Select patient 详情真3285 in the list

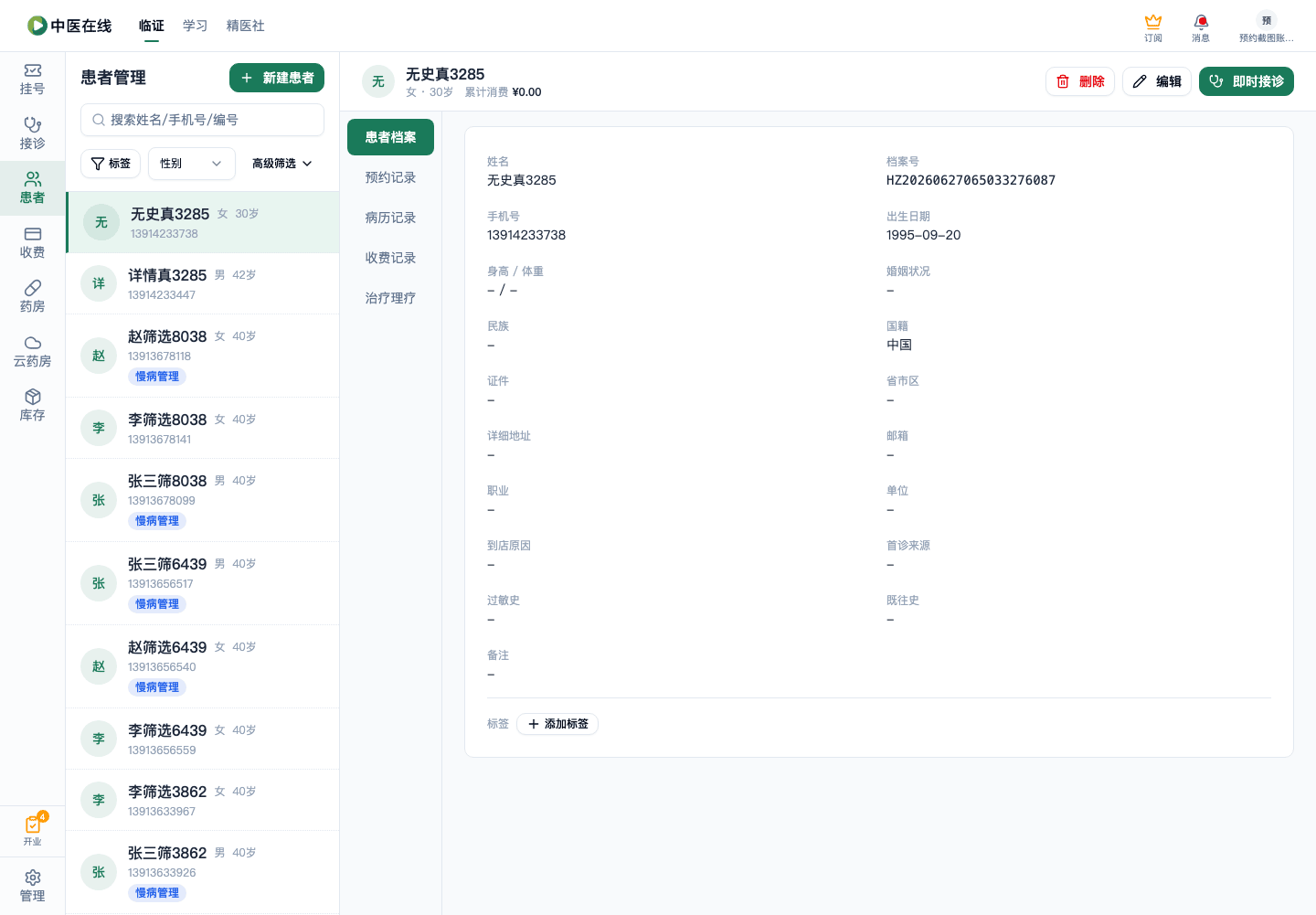pos(203,283)
